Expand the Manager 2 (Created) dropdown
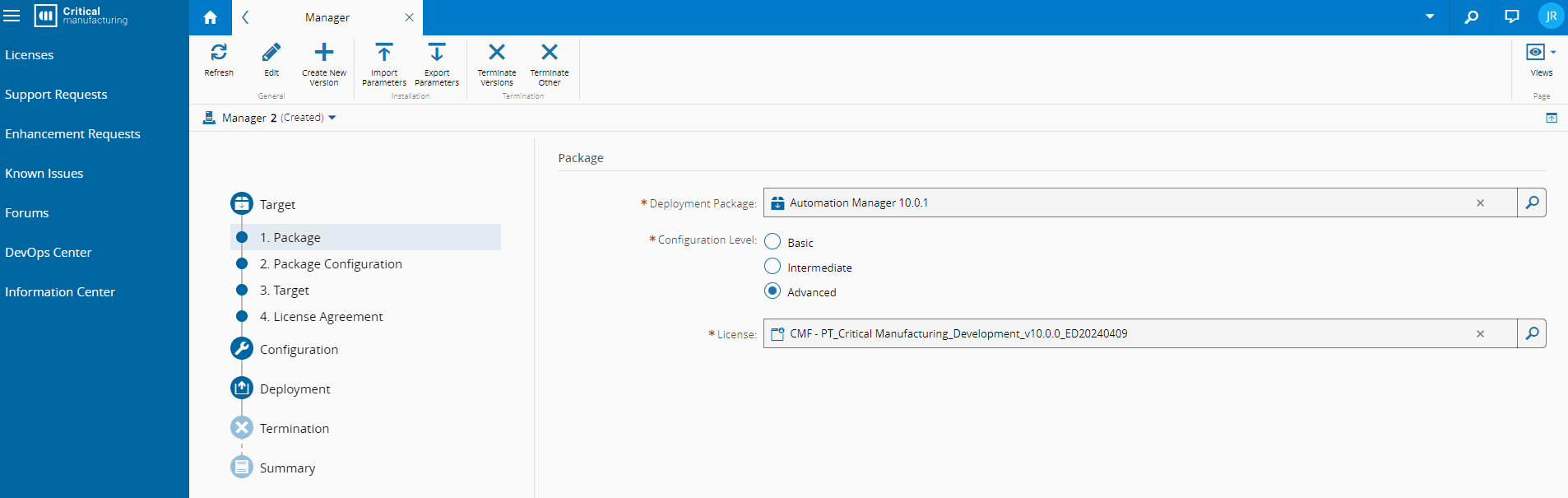This screenshot has height=498, width=1568. (x=332, y=118)
